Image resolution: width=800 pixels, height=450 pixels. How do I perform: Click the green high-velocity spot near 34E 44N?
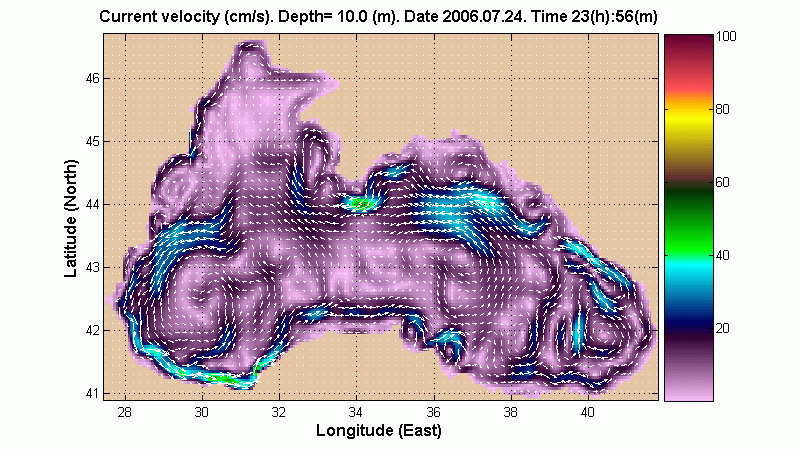point(361,205)
